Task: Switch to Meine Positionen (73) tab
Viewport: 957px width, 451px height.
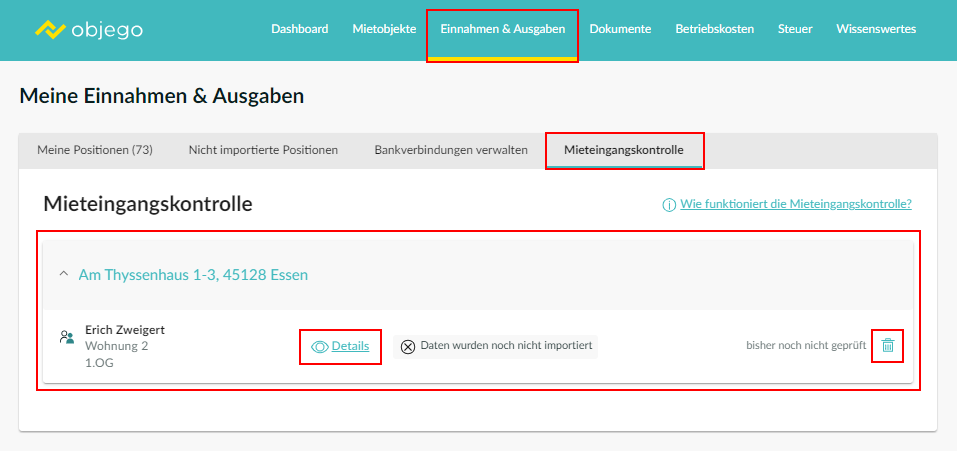Action: pos(95,150)
